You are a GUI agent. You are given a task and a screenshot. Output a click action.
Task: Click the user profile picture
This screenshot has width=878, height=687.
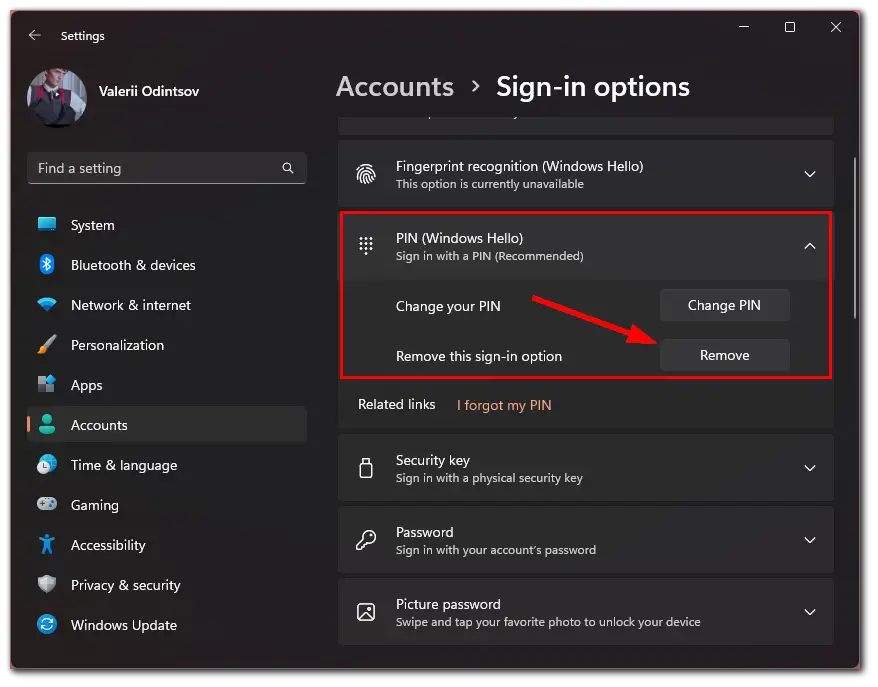click(57, 97)
